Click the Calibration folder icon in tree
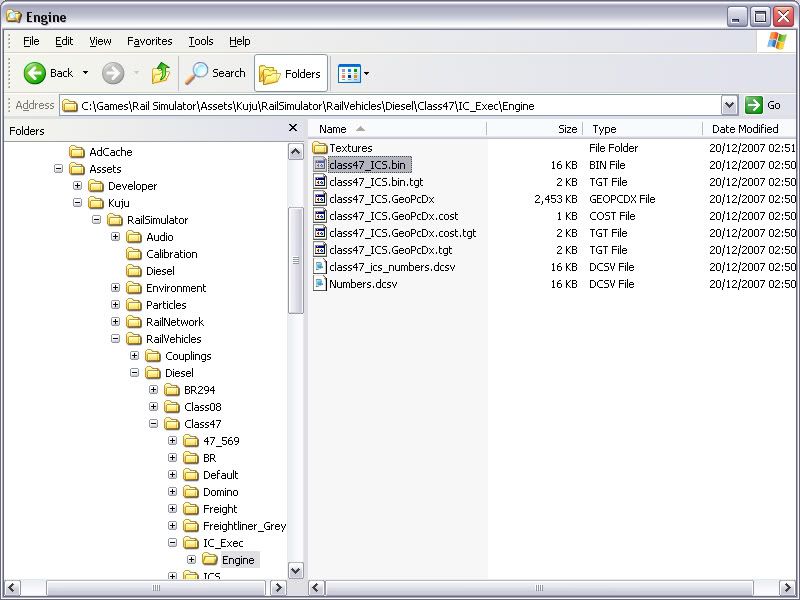This screenshot has height=600, width=800. point(134,254)
